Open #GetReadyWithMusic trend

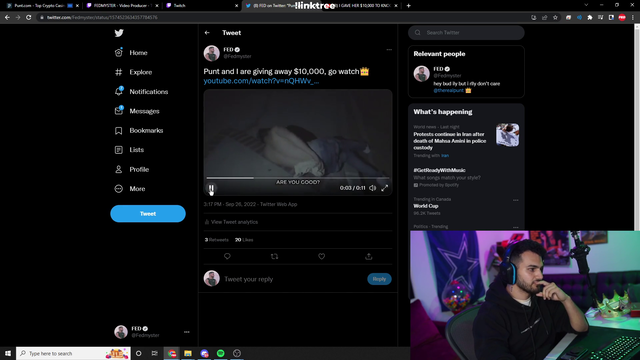[x=439, y=170]
